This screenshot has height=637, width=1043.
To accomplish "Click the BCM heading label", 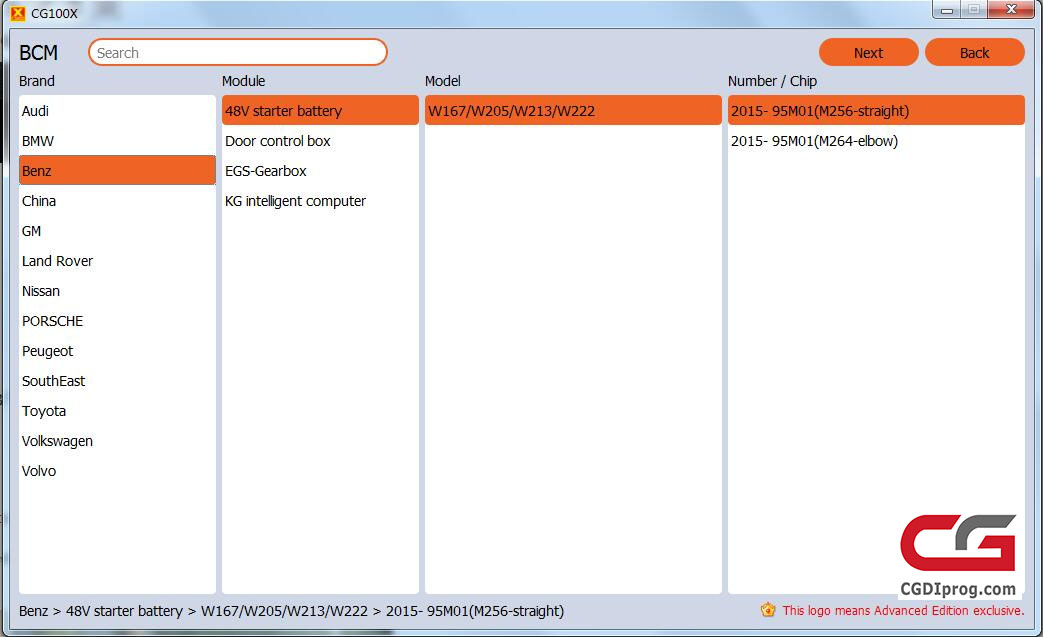I will click(x=39, y=53).
